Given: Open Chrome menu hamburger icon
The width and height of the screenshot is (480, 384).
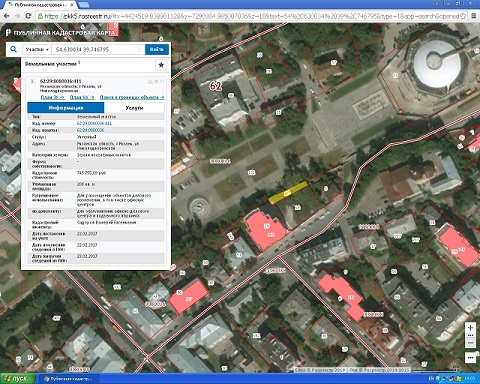Looking at the screenshot, I should point(474,16).
